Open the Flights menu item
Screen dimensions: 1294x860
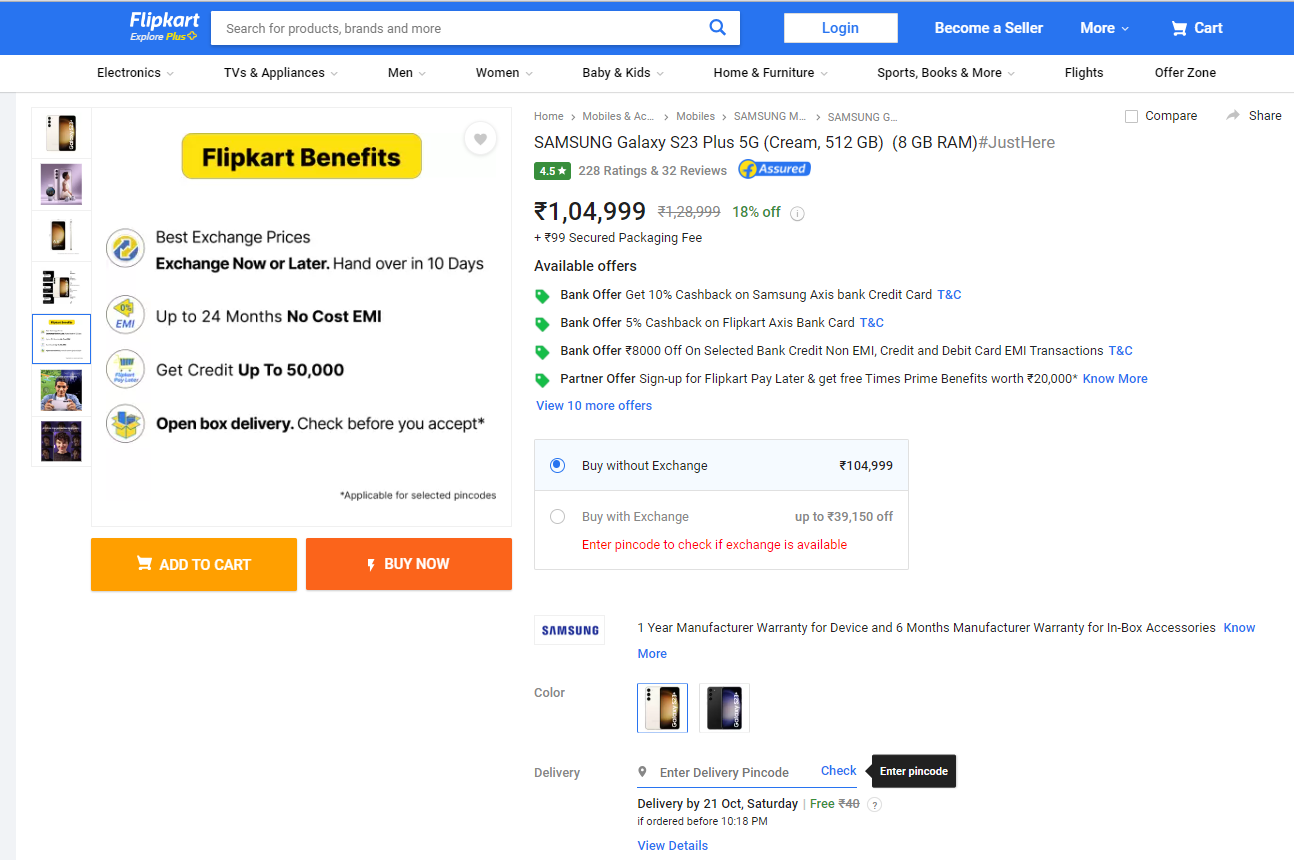point(1084,73)
